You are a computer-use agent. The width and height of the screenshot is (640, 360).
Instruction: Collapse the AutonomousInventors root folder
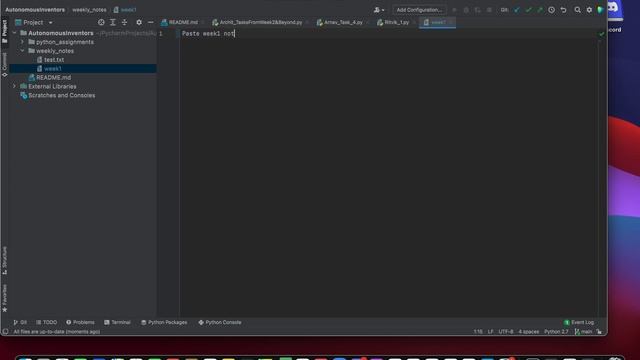point(15,33)
